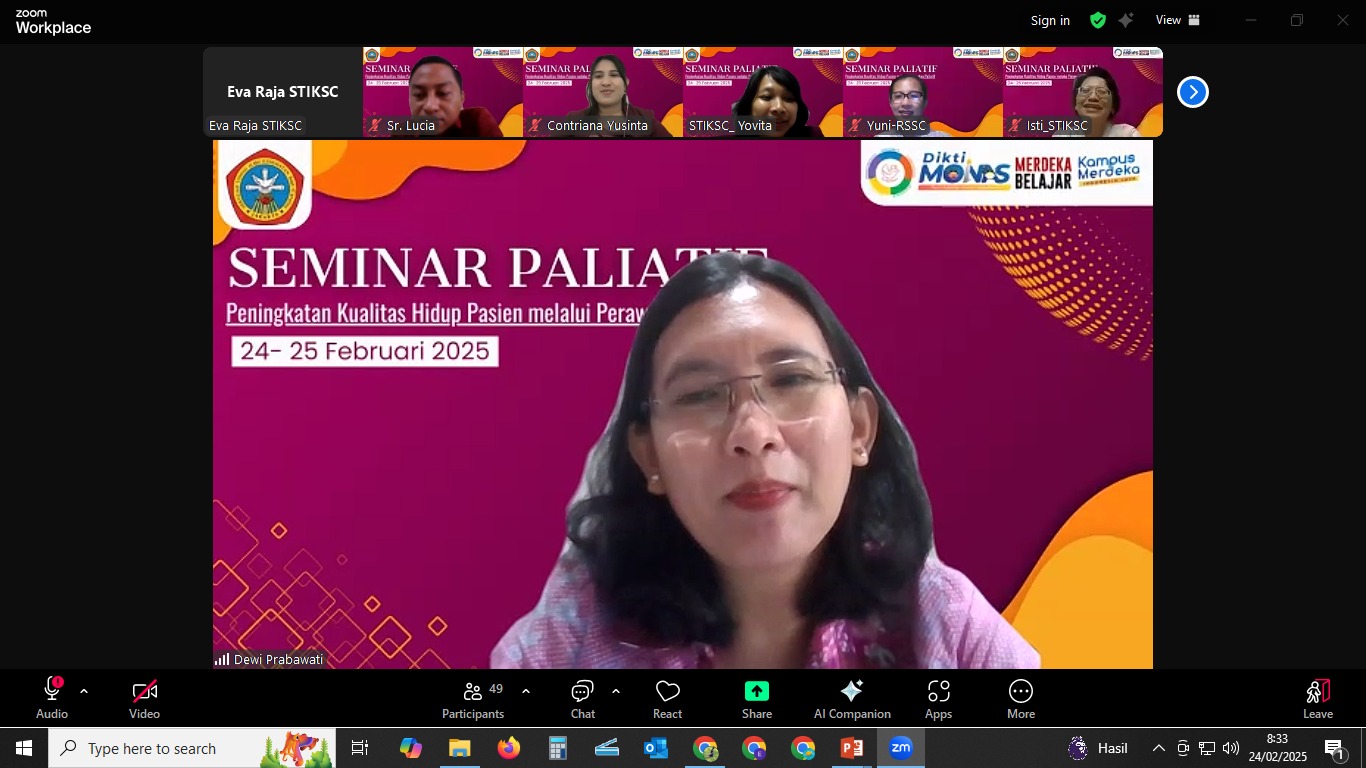The height and width of the screenshot is (768, 1366).
Task: Expand the Participants options arrow
Action: pos(526,691)
